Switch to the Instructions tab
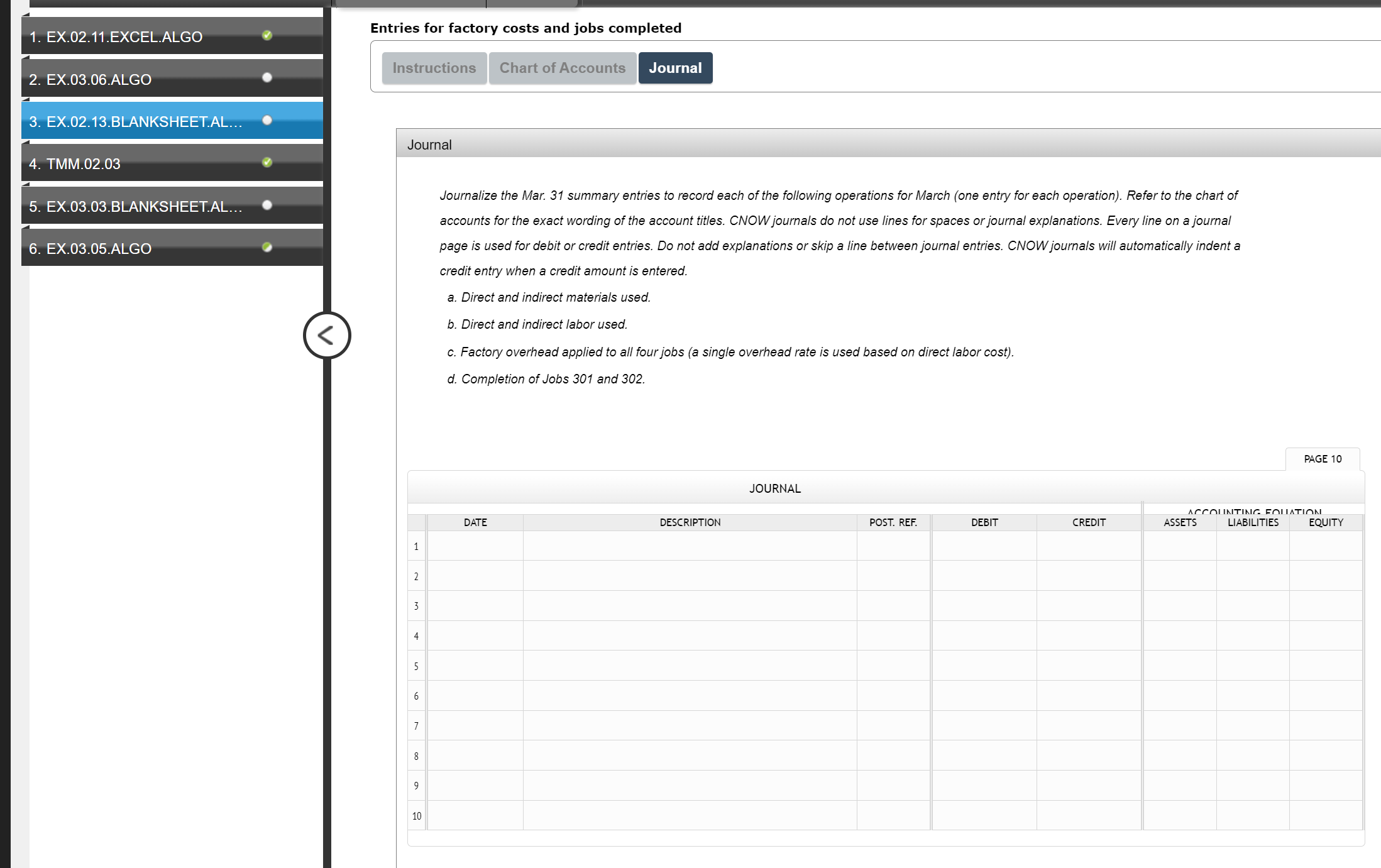Image resolution: width=1381 pixels, height=868 pixels. point(434,67)
